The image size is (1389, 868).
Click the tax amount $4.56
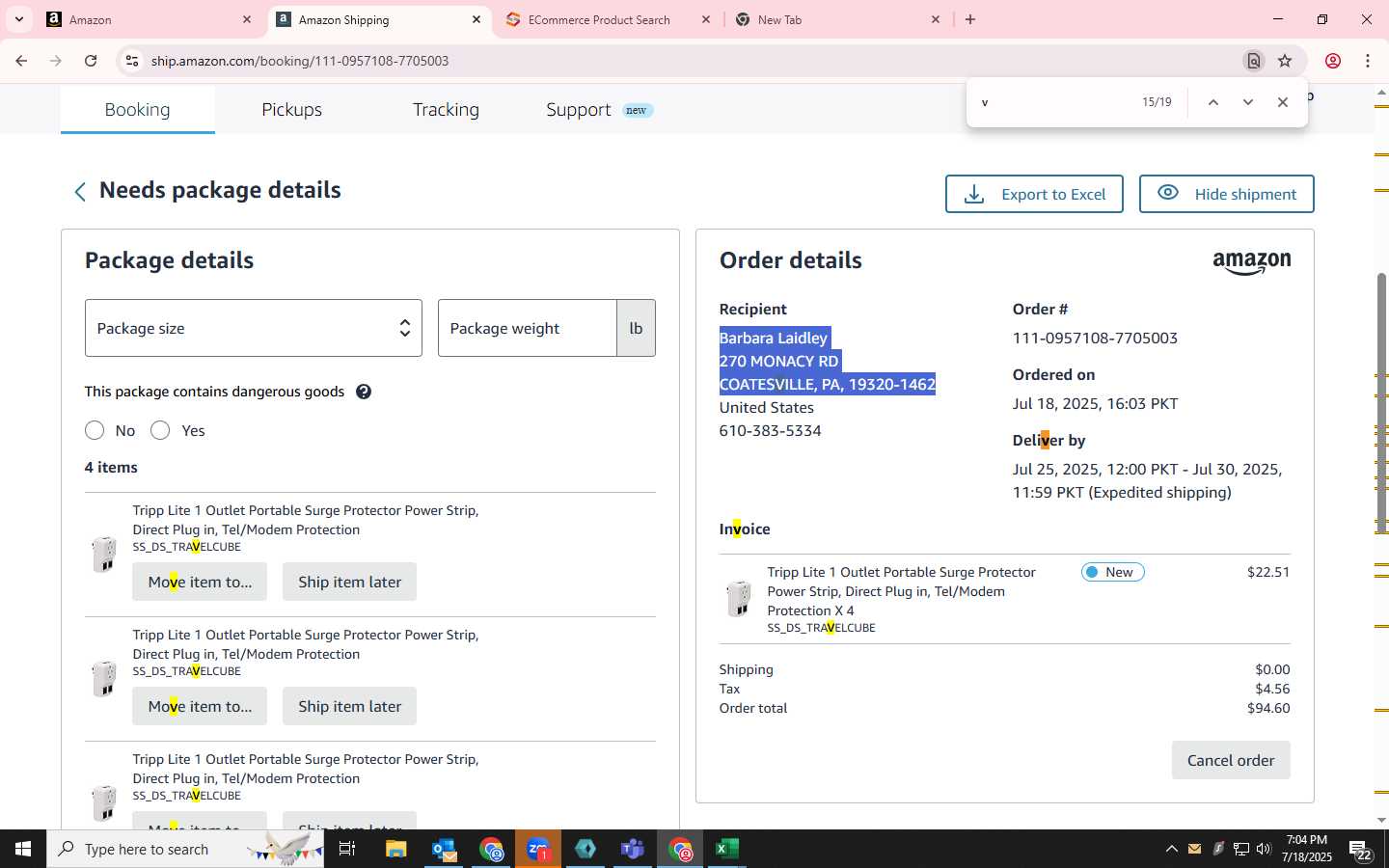point(1272,689)
